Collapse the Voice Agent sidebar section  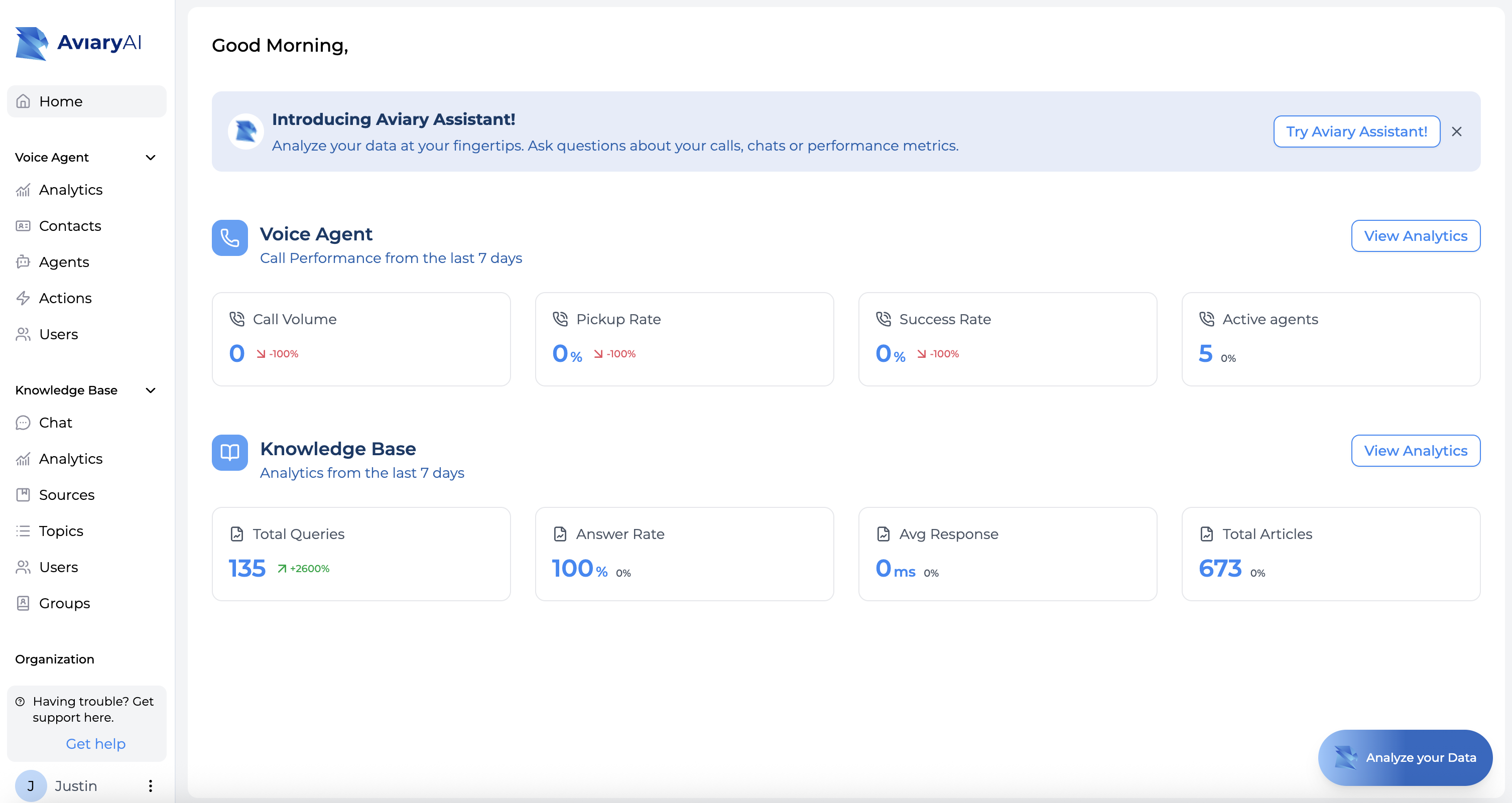point(150,157)
